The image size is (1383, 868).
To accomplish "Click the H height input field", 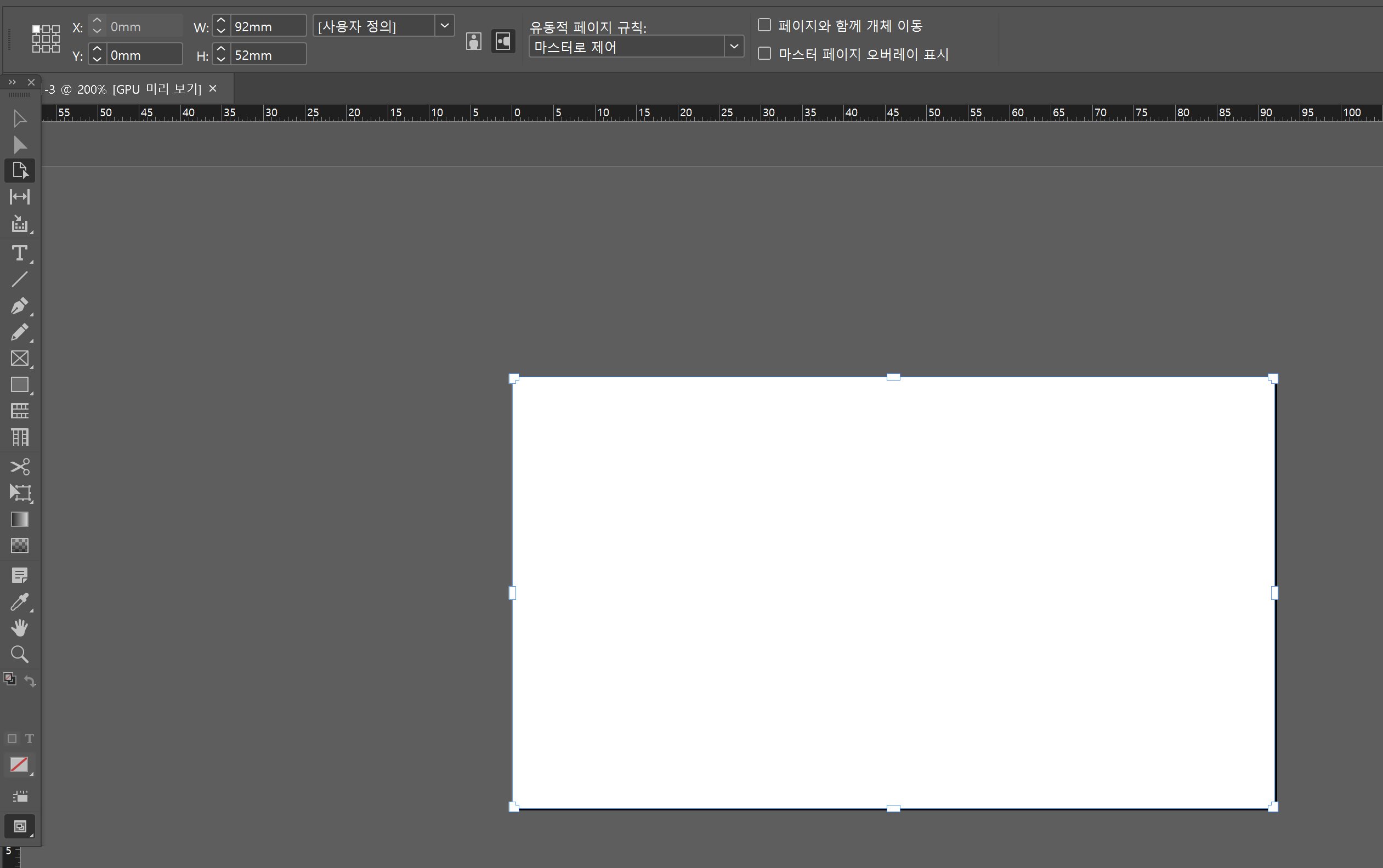I will point(268,55).
